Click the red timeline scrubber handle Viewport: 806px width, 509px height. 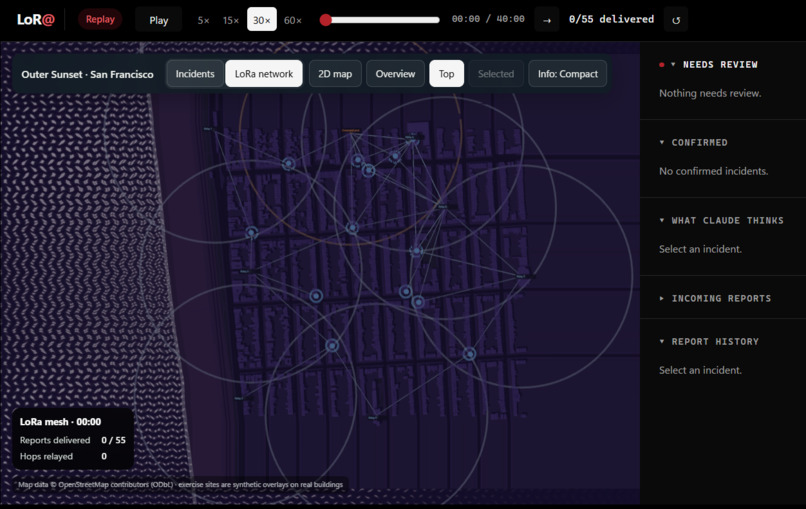325,20
